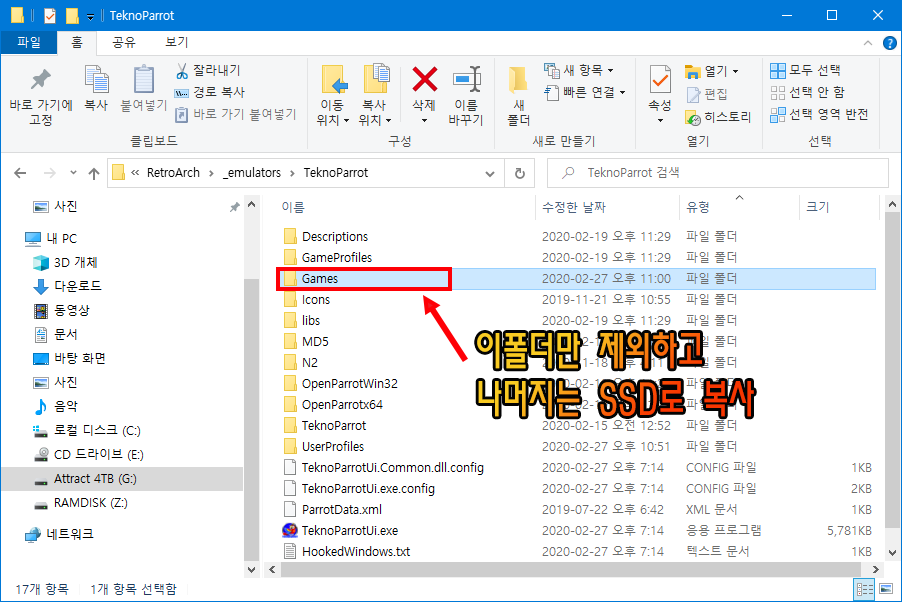Click the horizontal scrollbar of file list
The height and width of the screenshot is (602, 902).
point(572,570)
